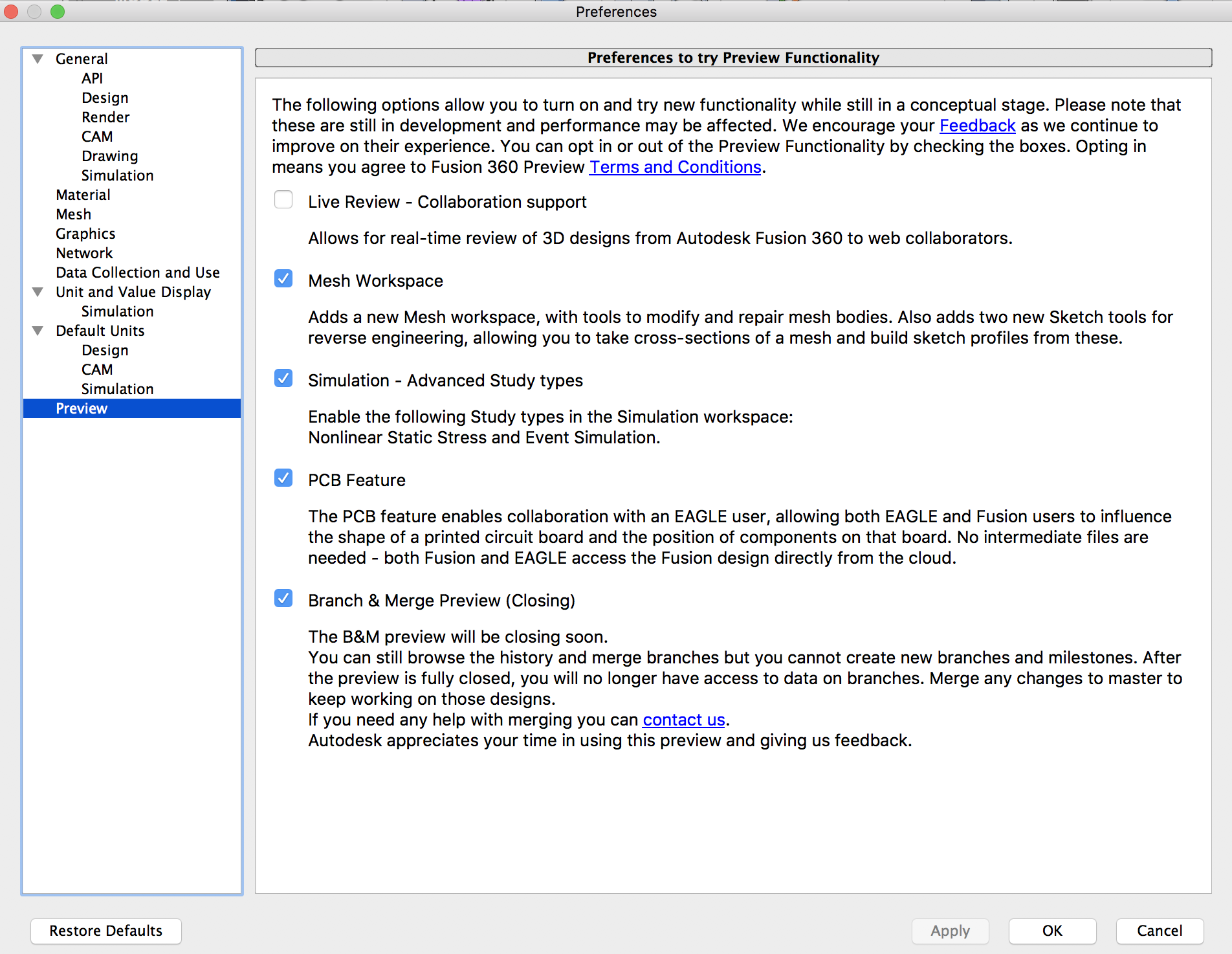Click Simulation - Advanced Study types label
The width and height of the screenshot is (1232, 954).
coord(445,381)
